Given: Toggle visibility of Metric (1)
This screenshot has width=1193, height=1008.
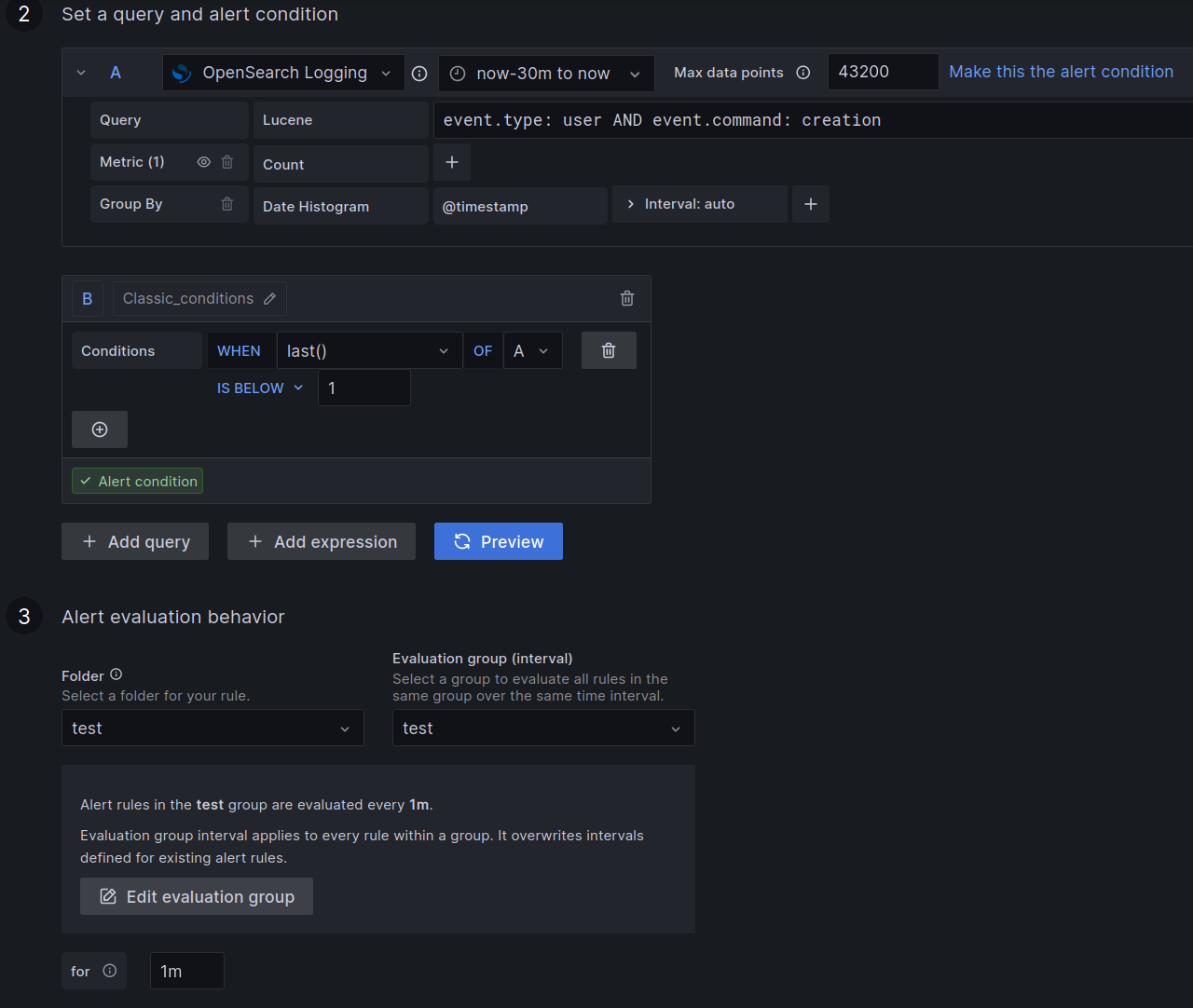Looking at the screenshot, I should [x=203, y=162].
